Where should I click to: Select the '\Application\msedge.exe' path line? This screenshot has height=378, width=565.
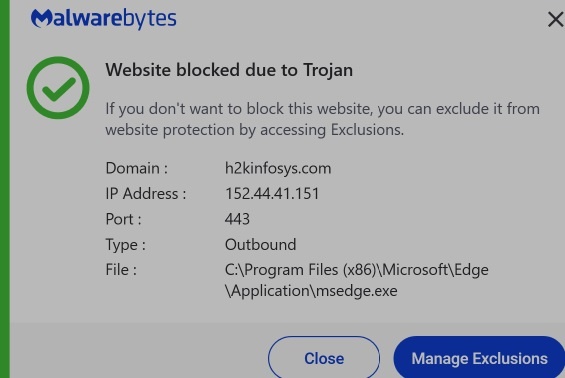311,291
